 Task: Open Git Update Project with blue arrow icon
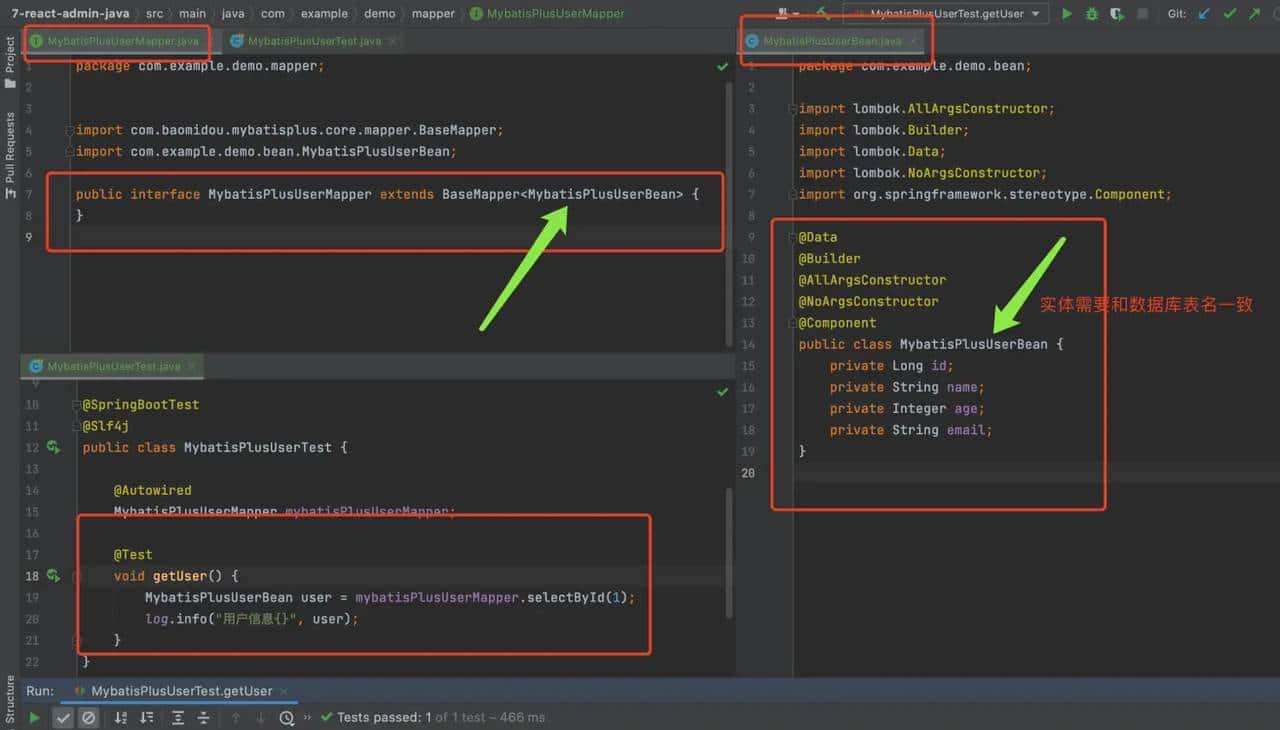tap(1203, 15)
